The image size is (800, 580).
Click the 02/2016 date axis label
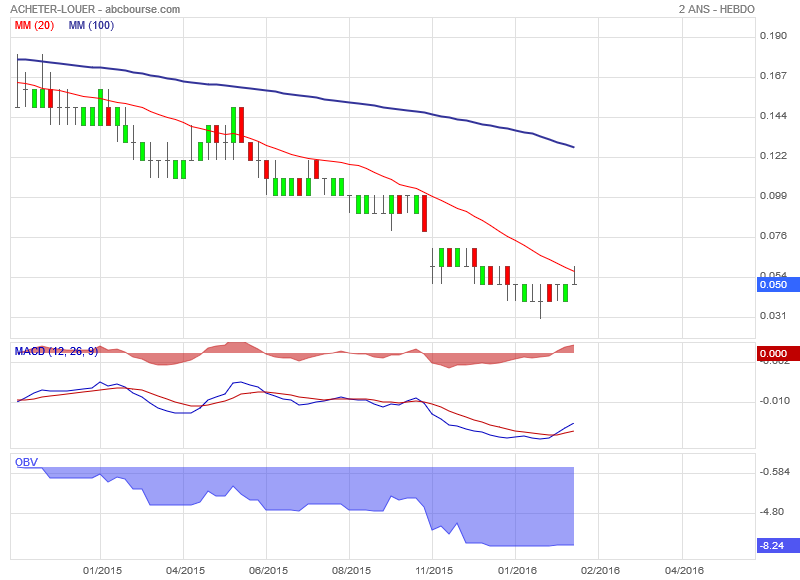coord(601,570)
